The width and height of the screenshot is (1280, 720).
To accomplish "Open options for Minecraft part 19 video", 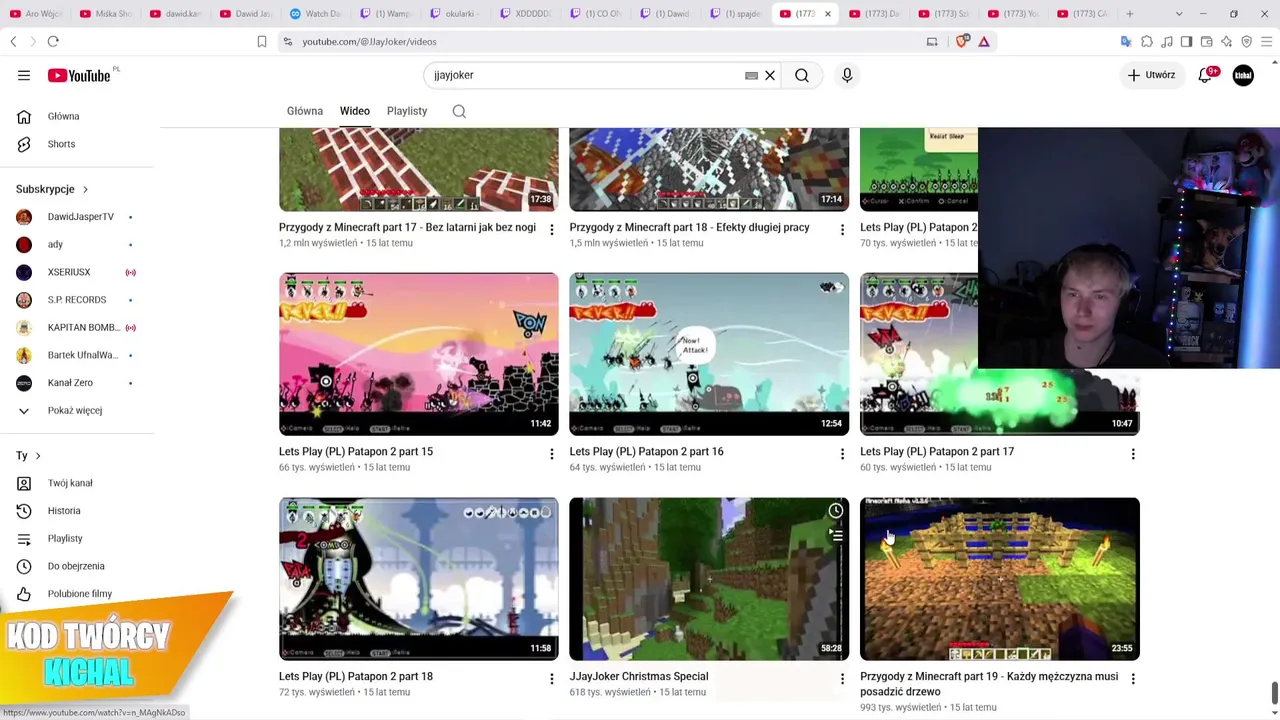I will coord(1133,679).
